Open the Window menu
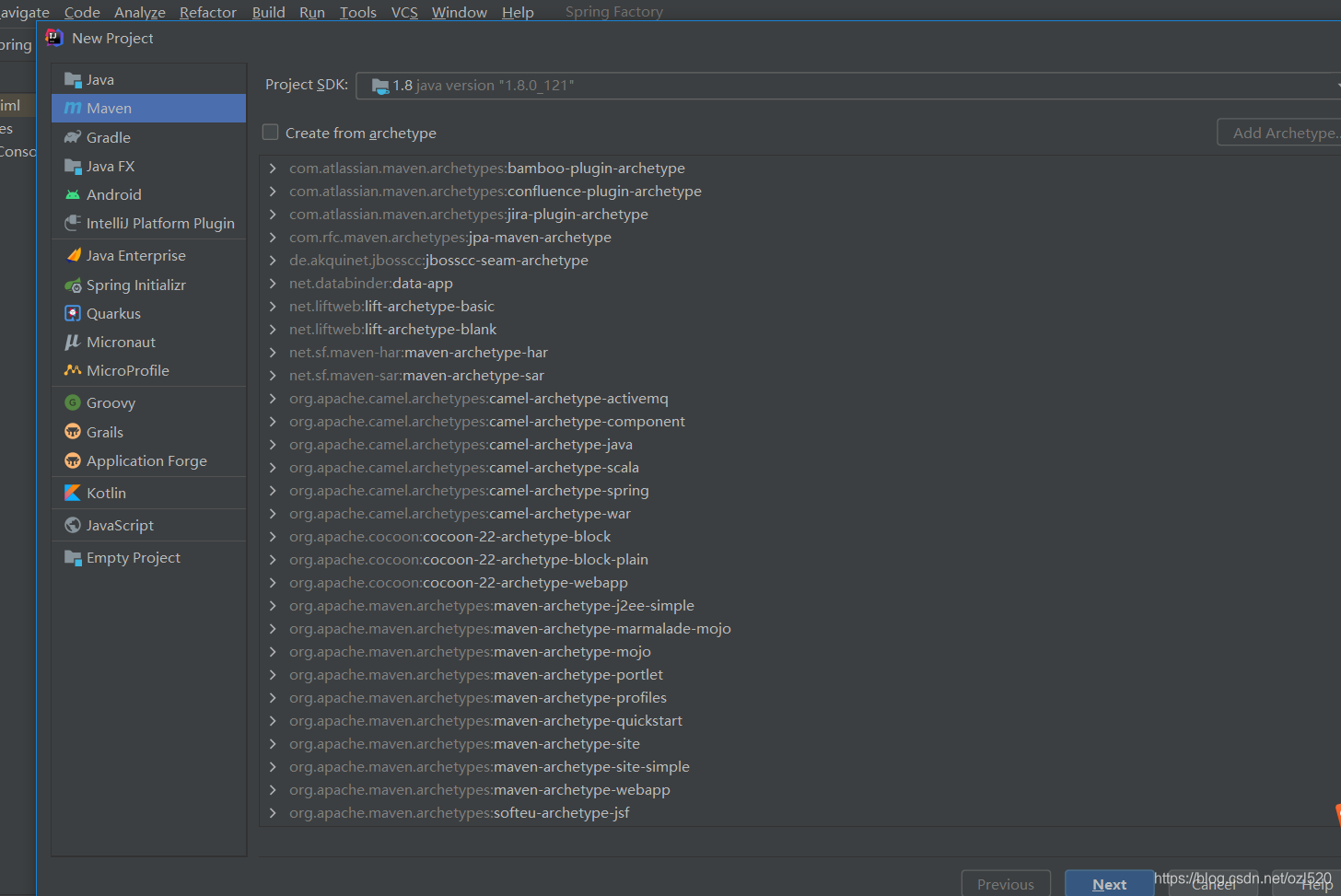 click(x=460, y=12)
